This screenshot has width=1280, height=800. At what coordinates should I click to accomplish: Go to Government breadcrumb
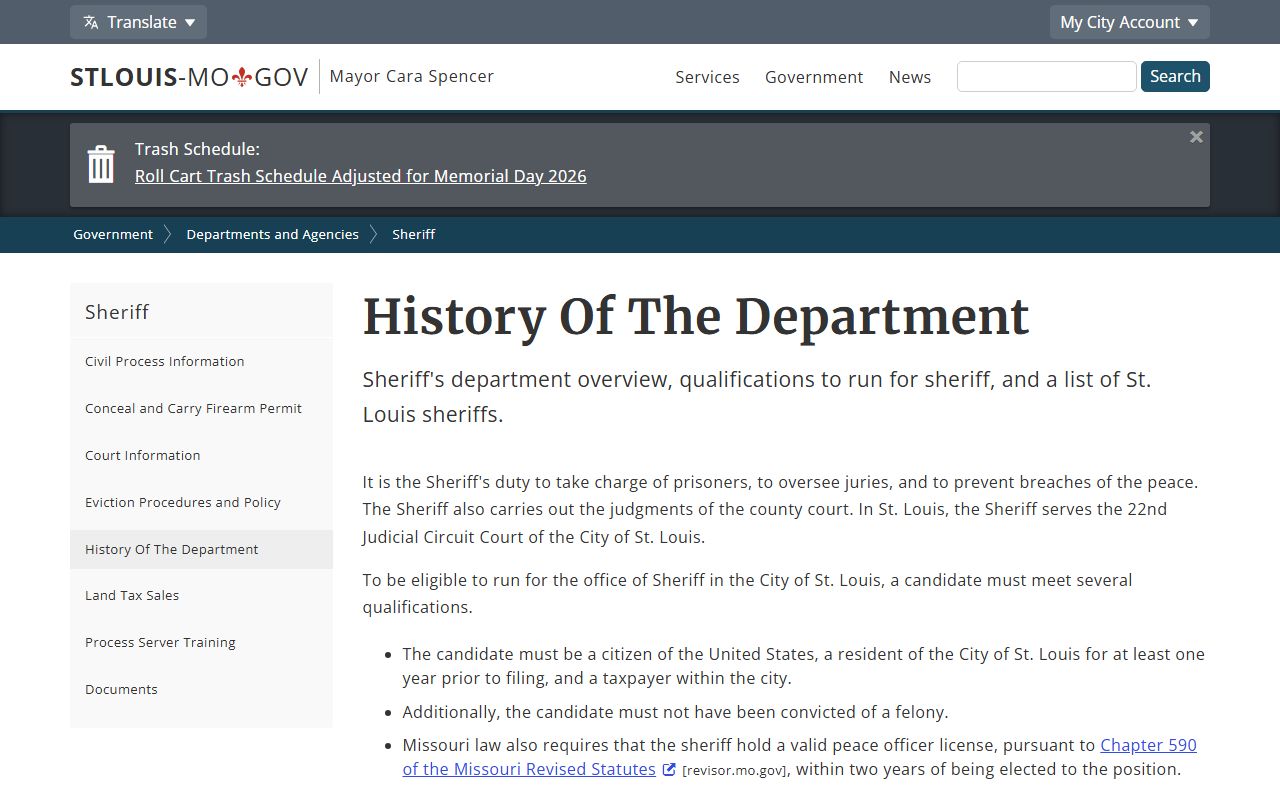113,234
